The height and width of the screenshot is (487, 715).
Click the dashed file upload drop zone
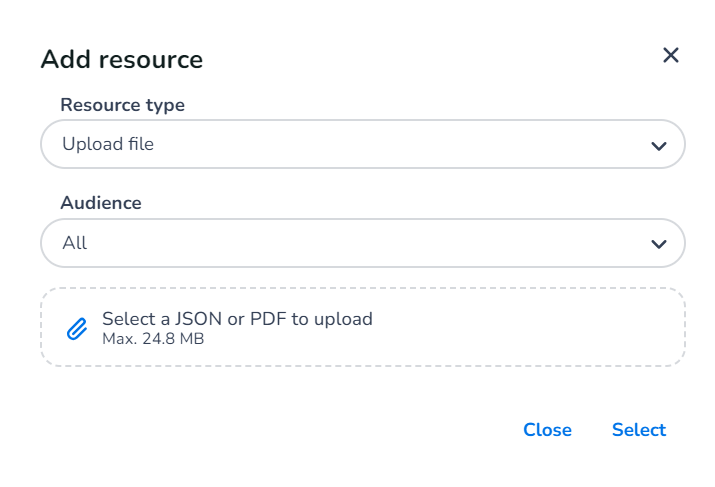[363, 327]
